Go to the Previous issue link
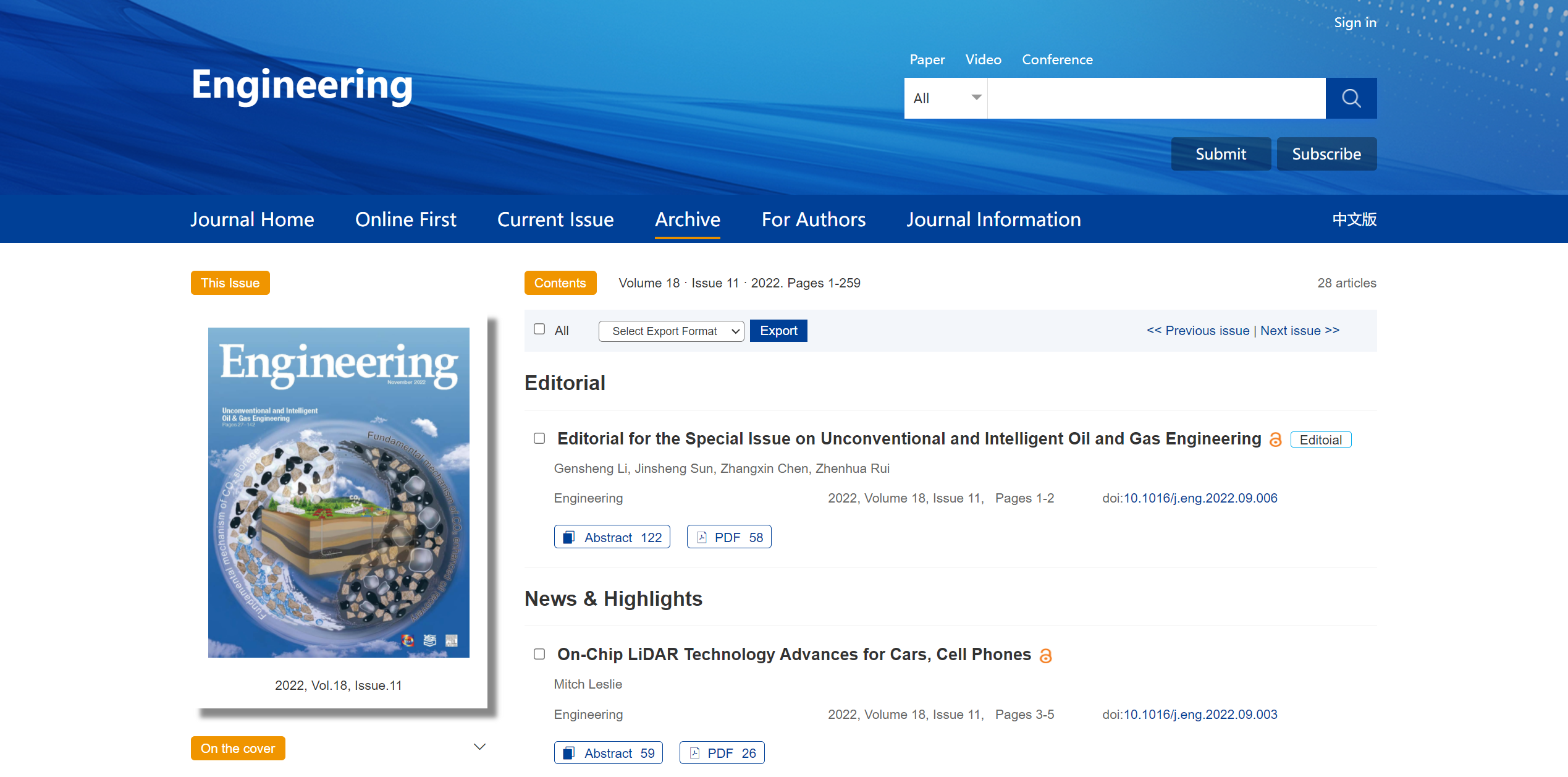The height and width of the screenshot is (777, 1568). (x=1197, y=331)
